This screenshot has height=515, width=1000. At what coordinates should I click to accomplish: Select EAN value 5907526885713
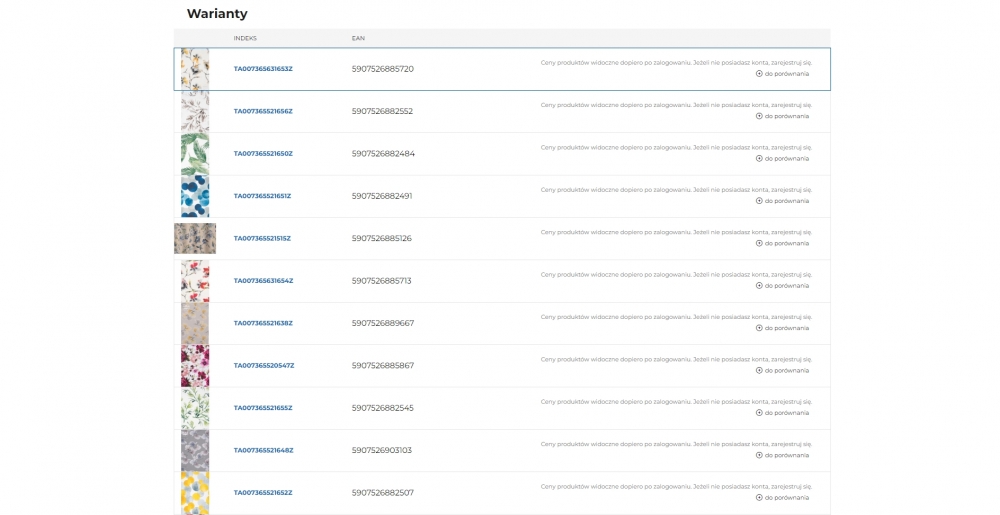click(381, 281)
